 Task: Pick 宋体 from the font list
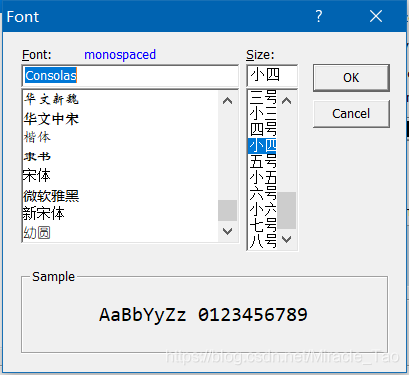pyautogui.click(x=37, y=175)
